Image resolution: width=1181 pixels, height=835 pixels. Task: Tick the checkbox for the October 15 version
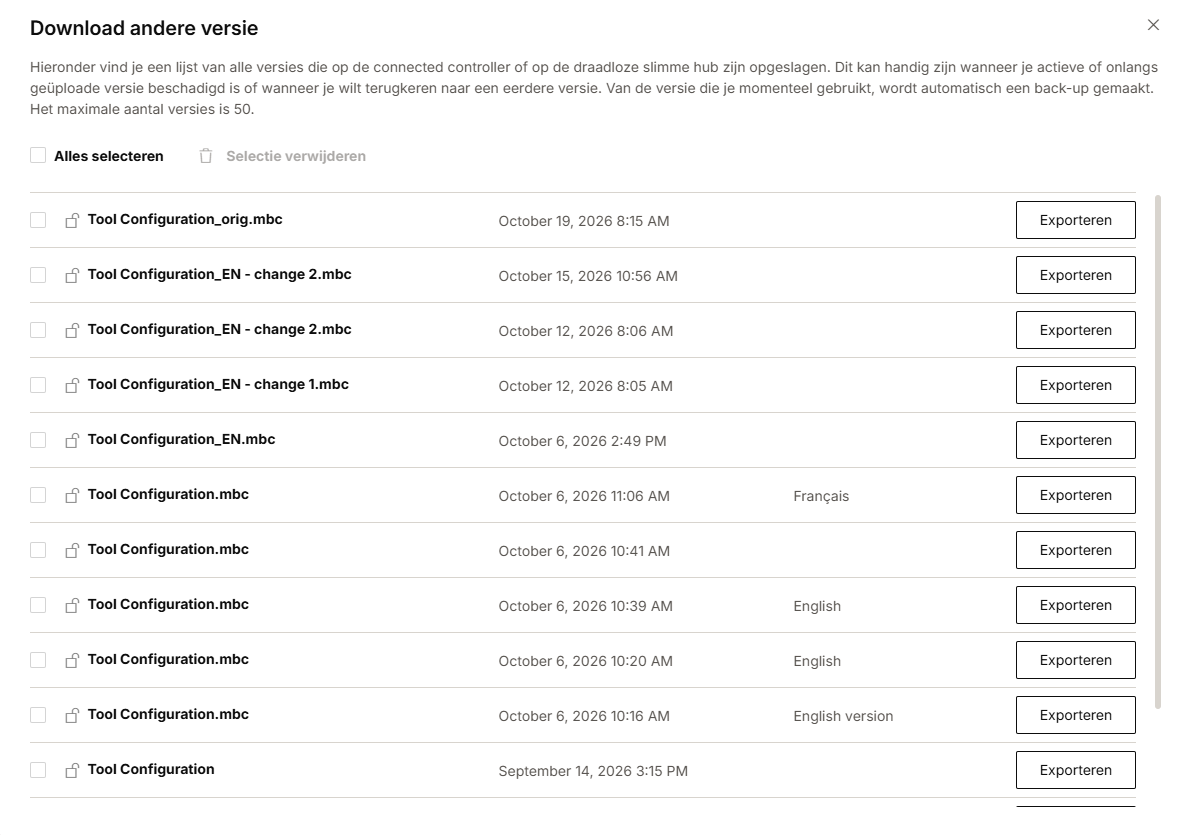(x=38, y=275)
